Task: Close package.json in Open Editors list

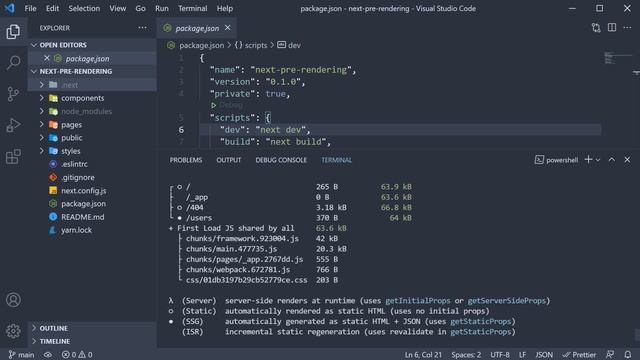Action: pos(47,58)
